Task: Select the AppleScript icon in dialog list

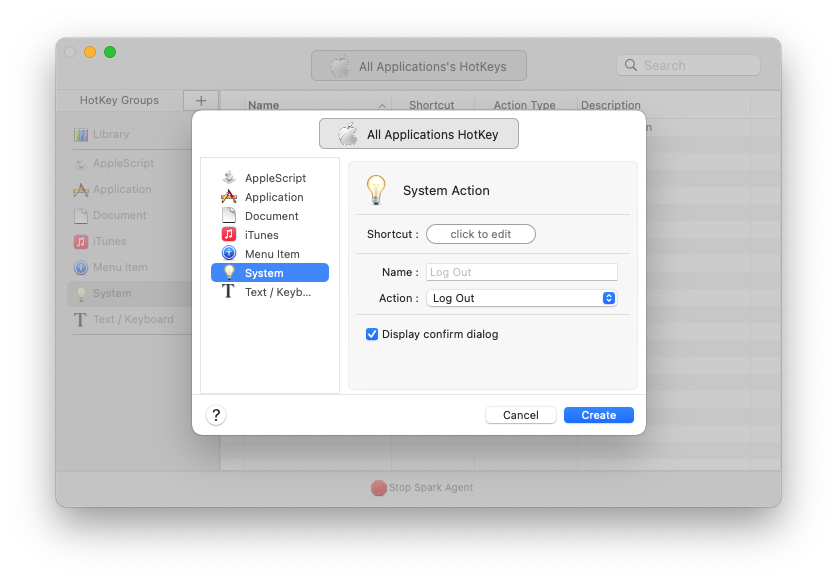Action: click(x=229, y=178)
